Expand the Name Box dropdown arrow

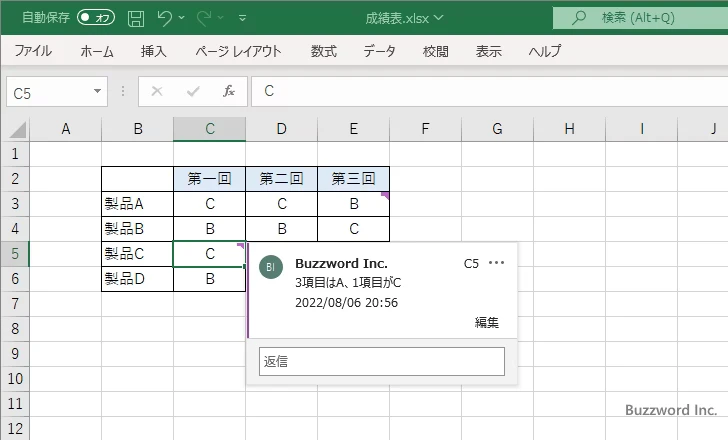[x=97, y=91]
